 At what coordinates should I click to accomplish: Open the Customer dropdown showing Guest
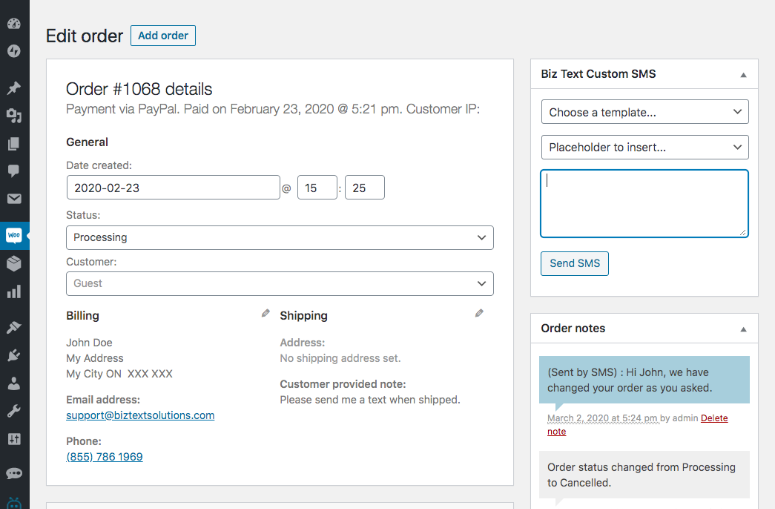(280, 284)
